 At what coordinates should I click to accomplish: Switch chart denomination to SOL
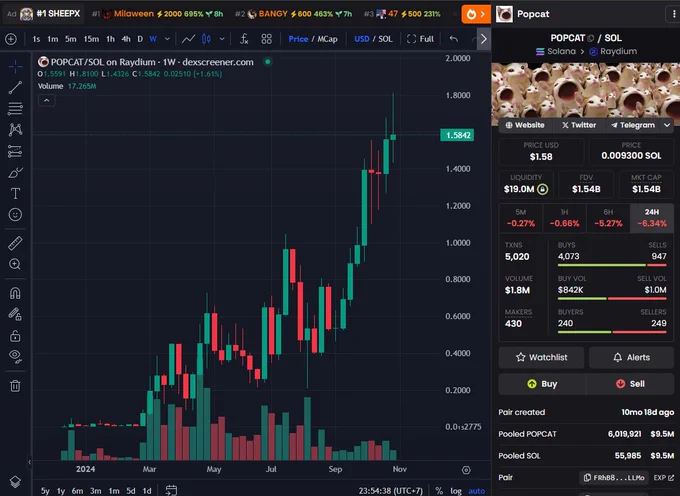pyautogui.click(x=385, y=39)
